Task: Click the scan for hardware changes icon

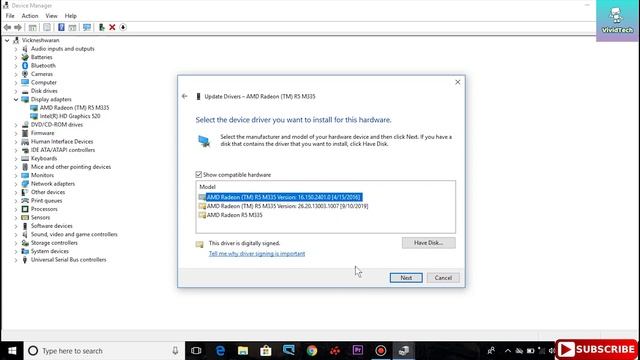Action: 87,27
